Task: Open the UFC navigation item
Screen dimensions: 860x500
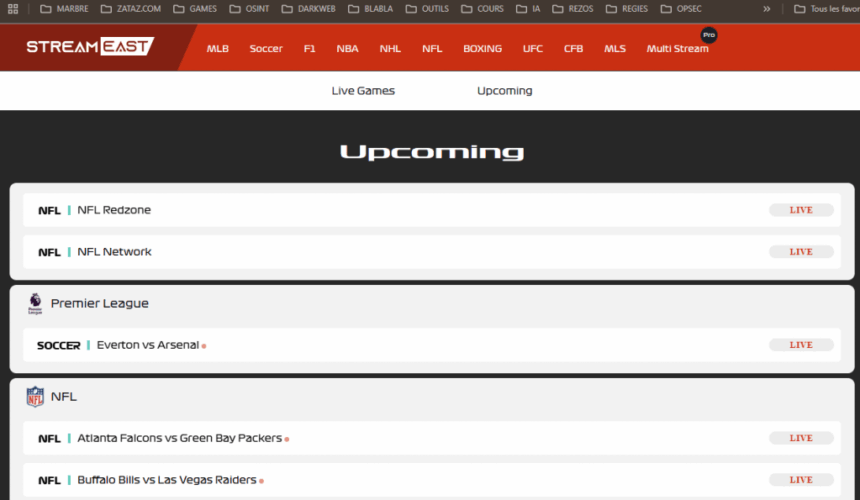Action: pos(533,48)
